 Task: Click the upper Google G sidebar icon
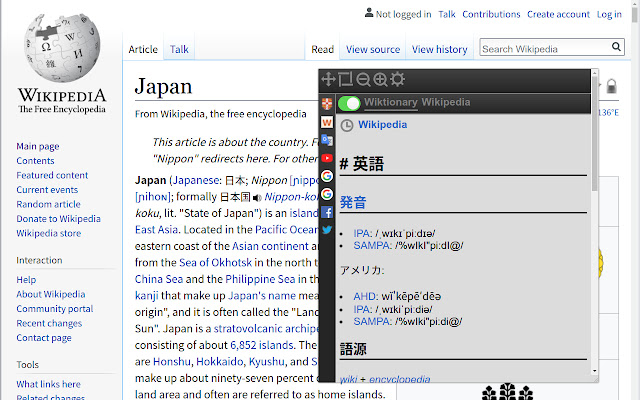[327, 176]
